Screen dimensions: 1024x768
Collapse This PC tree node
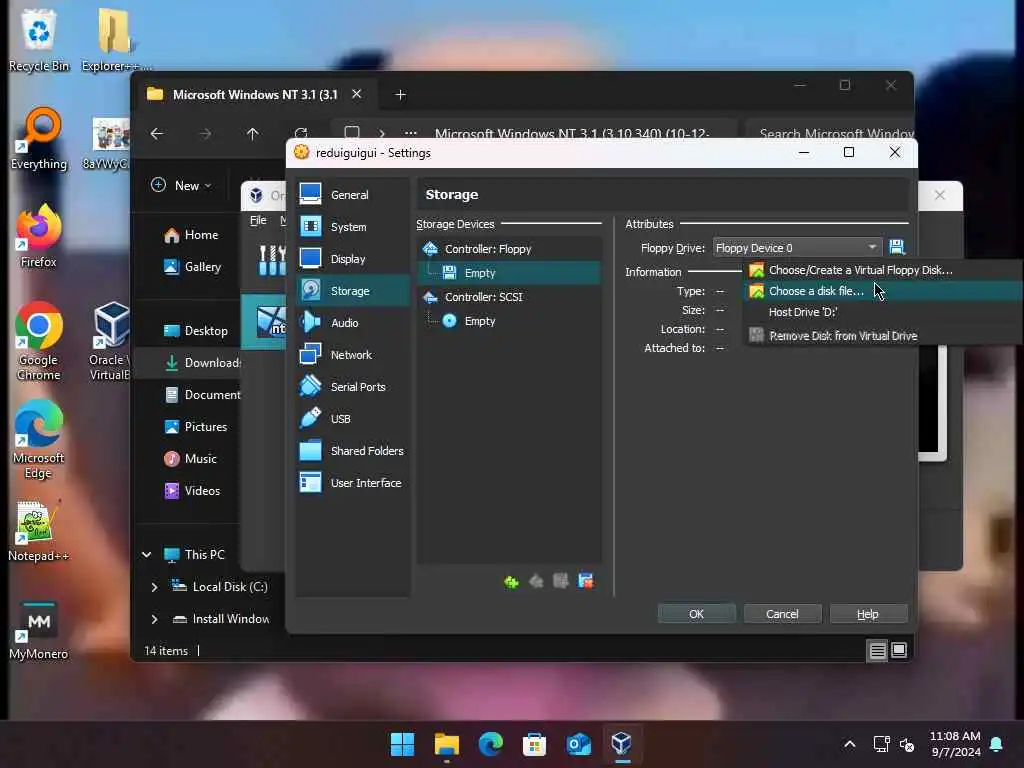pyautogui.click(x=147, y=554)
